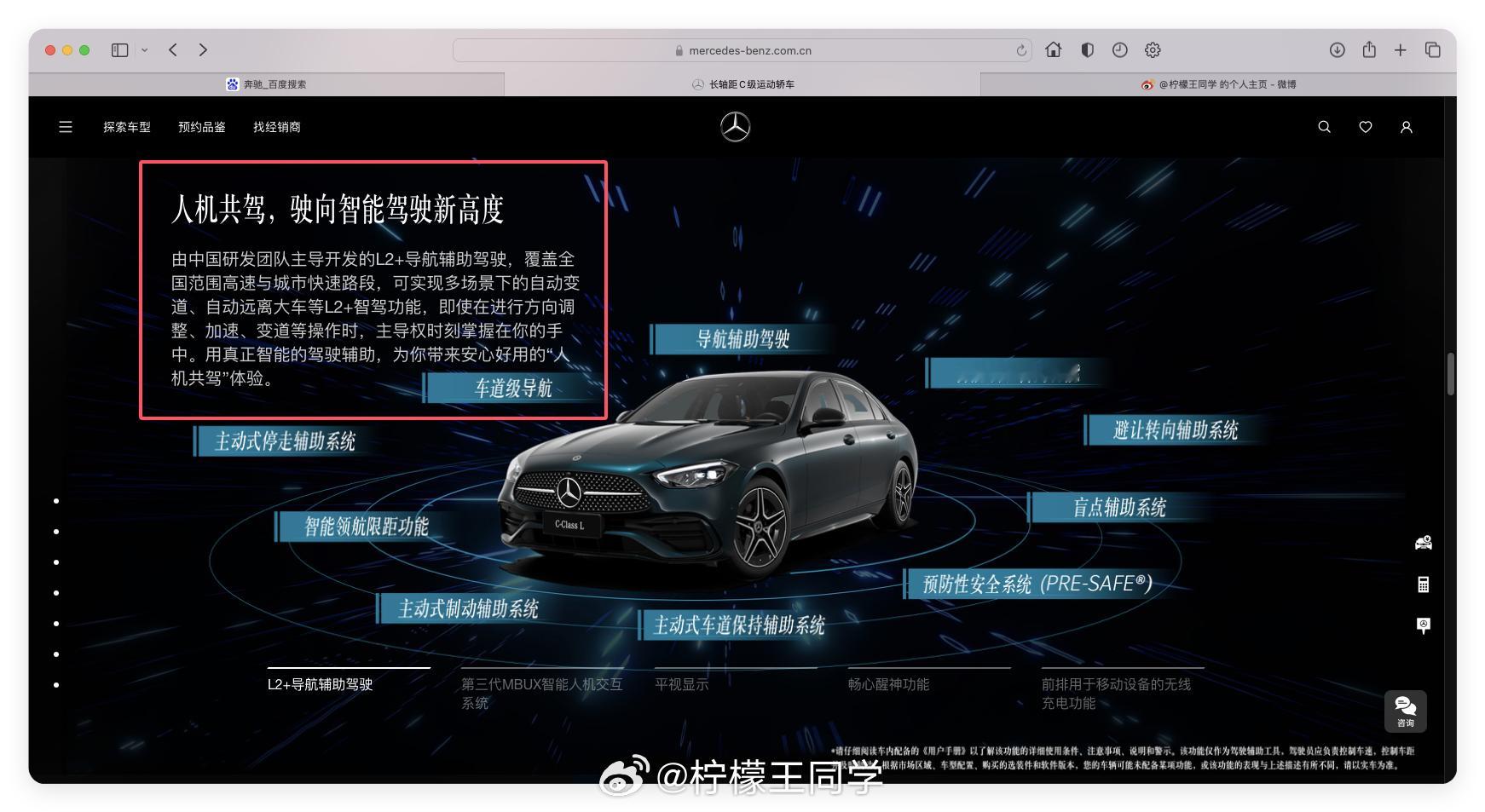Switch to the 奔驰_百度搜索 tab
Viewport: 1485px width, 812px height.
coord(266,84)
